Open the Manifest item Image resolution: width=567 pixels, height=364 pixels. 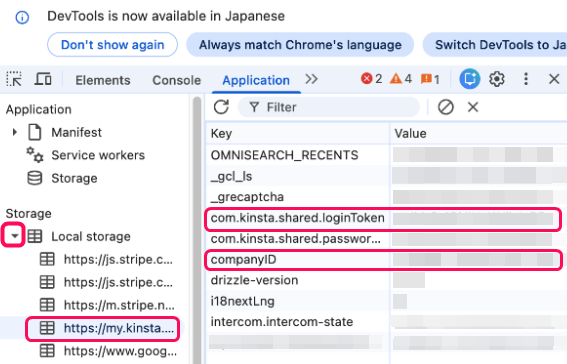point(76,132)
